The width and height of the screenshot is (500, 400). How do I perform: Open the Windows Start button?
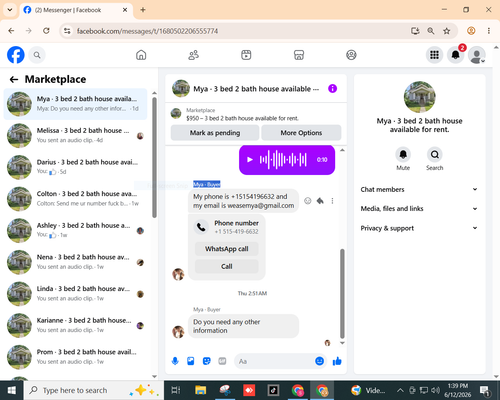pos(12,390)
